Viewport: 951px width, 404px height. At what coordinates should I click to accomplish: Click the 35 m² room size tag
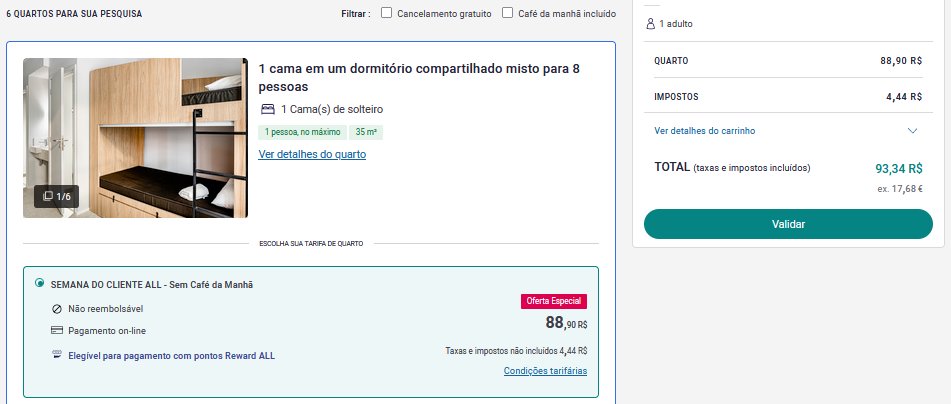(x=366, y=132)
